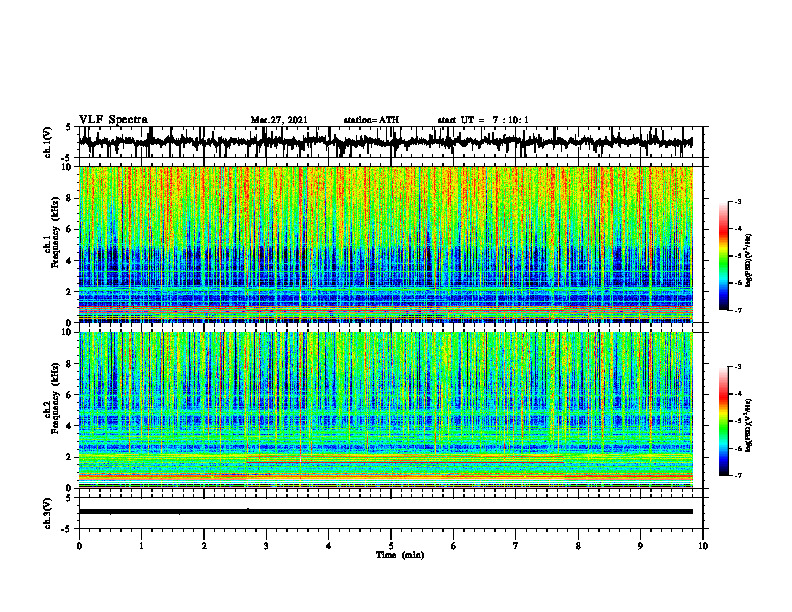Click the time axis tick label '5'
Viewport: 792px width, 612px height.
pos(391,546)
